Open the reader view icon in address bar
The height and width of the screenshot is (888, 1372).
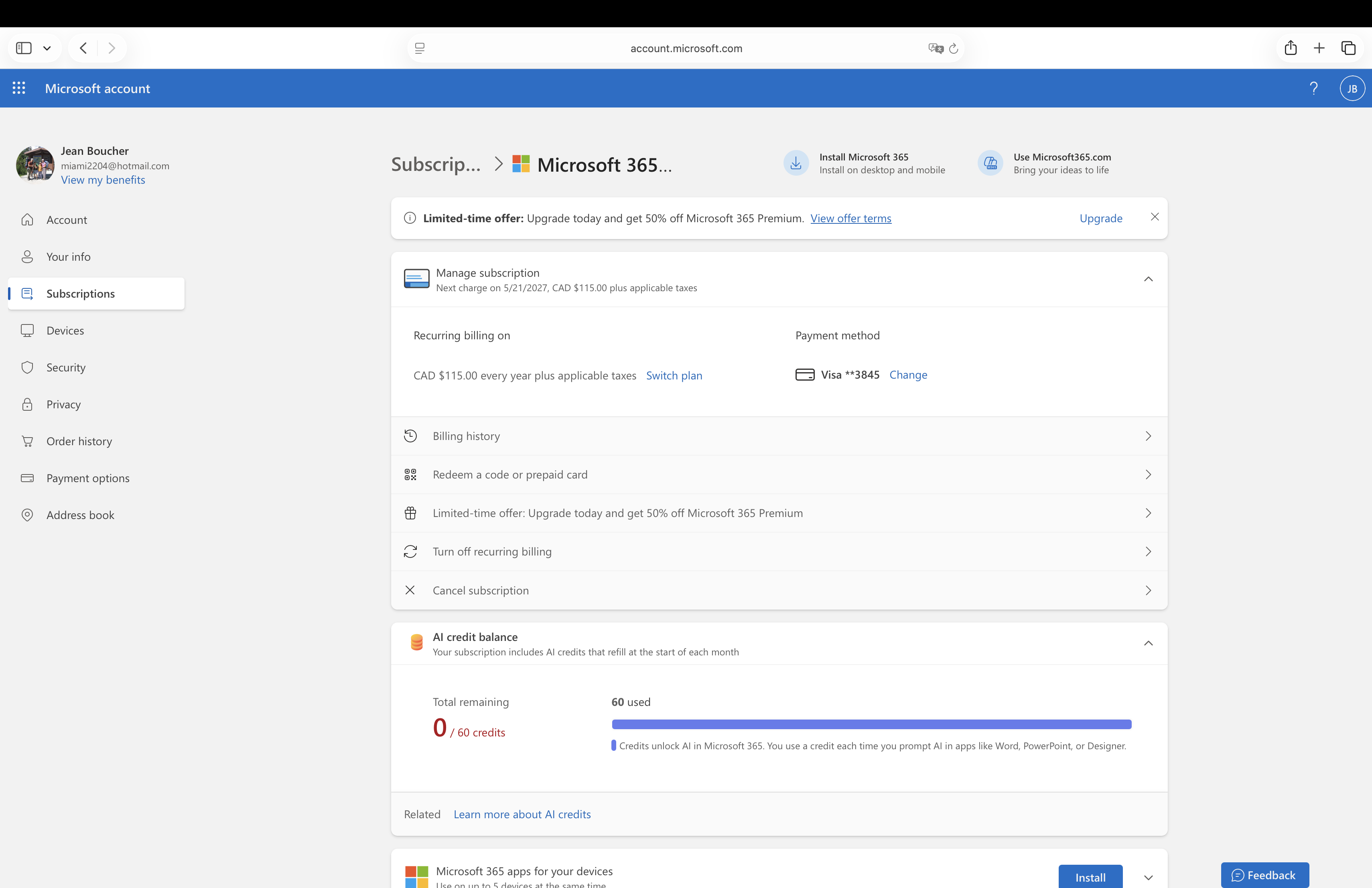tap(420, 49)
